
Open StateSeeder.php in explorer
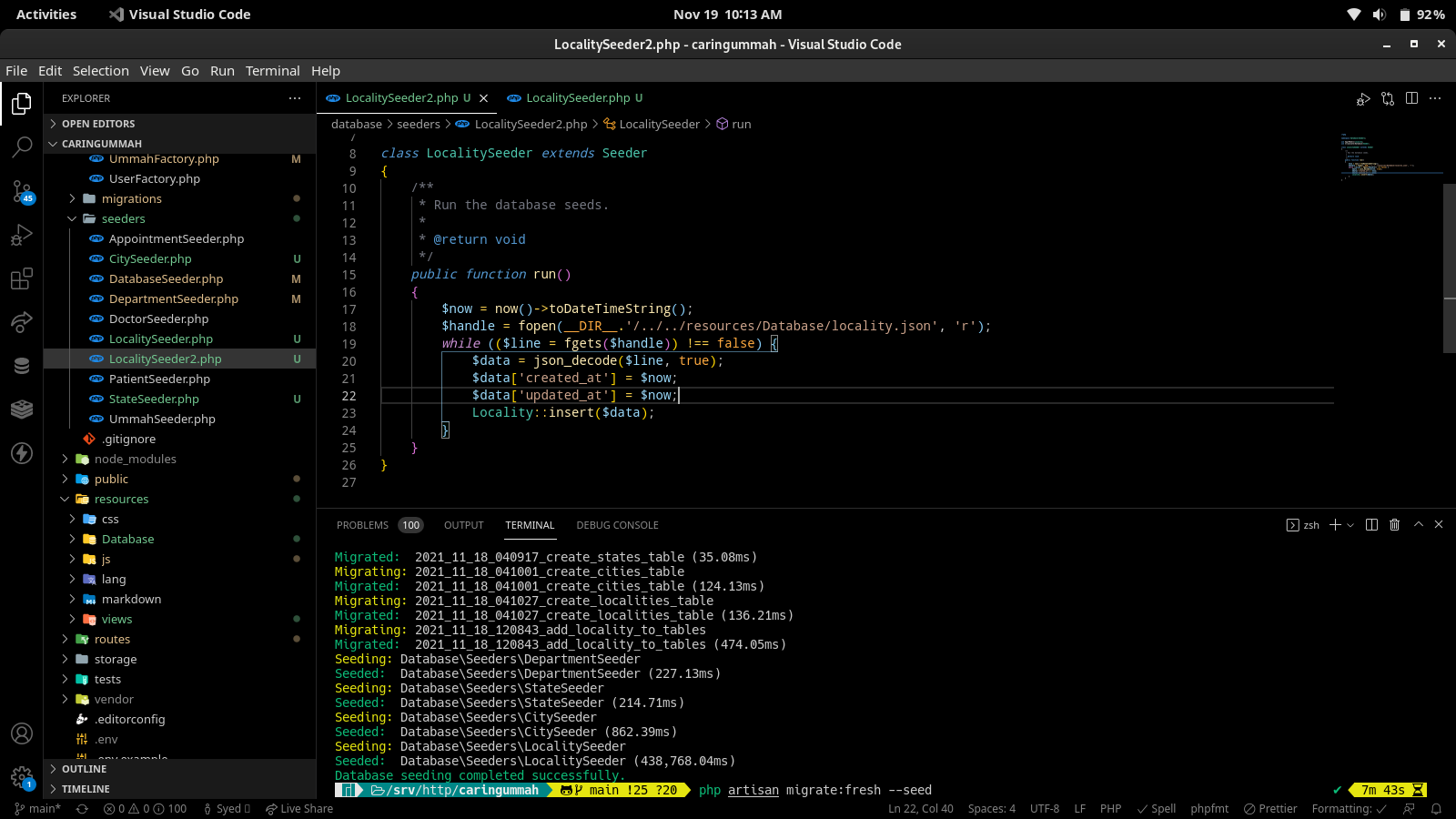coord(180,399)
